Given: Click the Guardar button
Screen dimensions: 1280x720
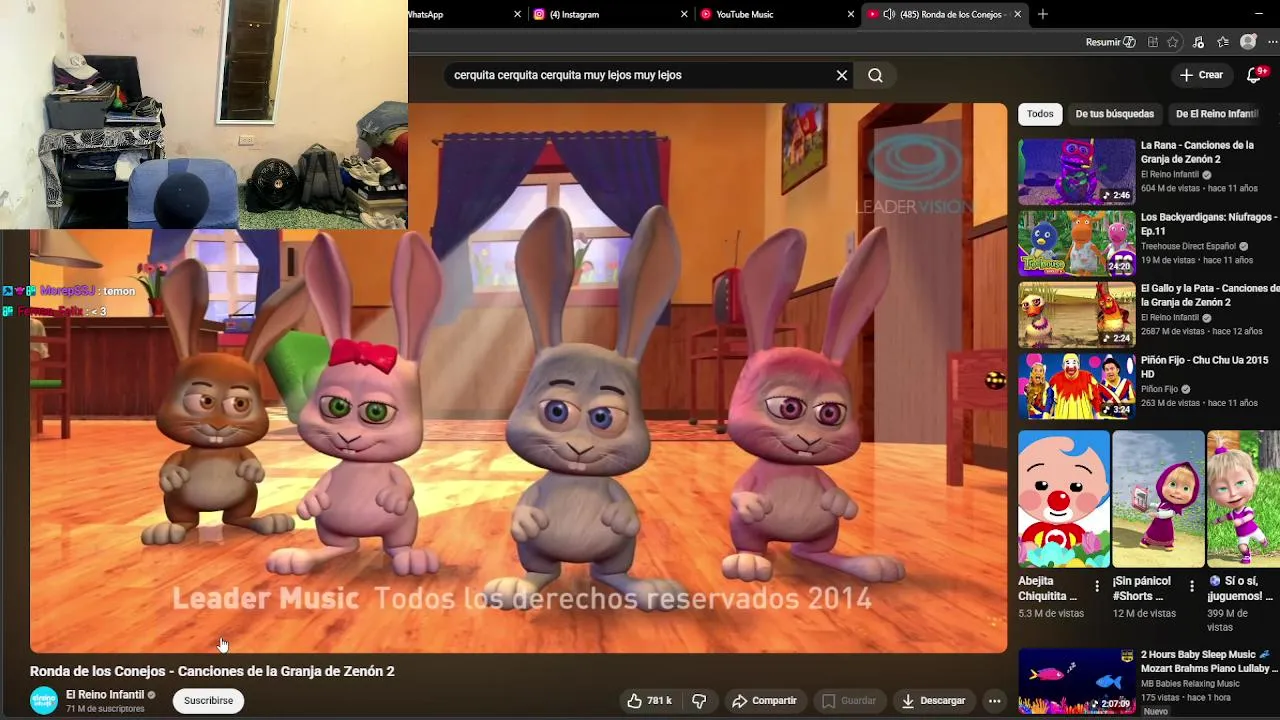Looking at the screenshot, I should (x=849, y=701).
